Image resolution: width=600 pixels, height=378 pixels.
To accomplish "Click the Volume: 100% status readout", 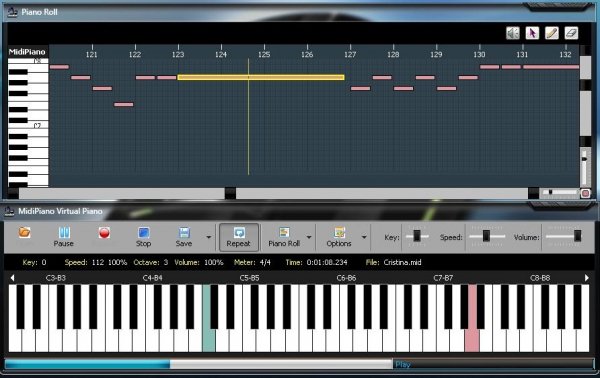I will coord(199,262).
